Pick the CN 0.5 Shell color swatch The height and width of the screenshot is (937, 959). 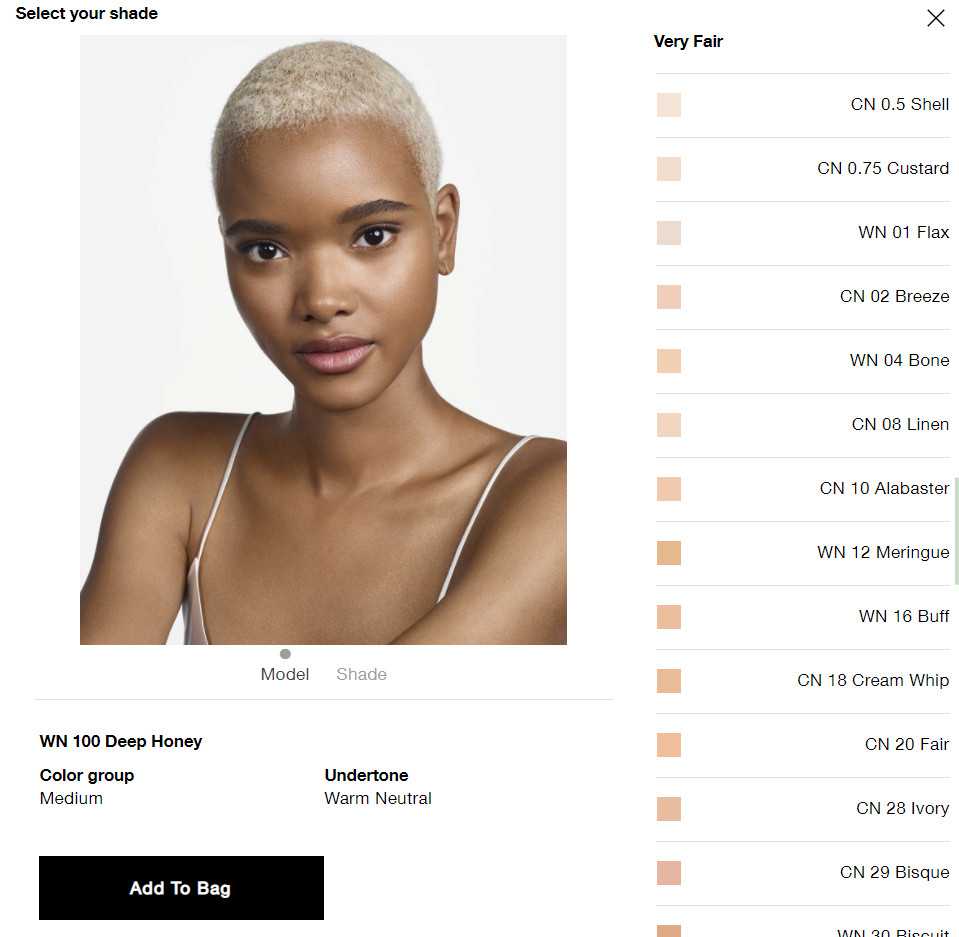click(668, 105)
